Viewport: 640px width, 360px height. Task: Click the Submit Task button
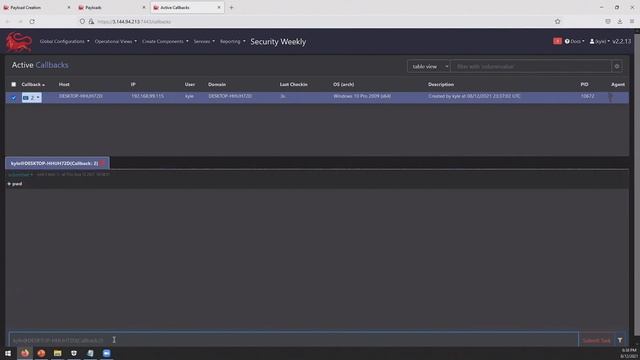tap(596, 340)
